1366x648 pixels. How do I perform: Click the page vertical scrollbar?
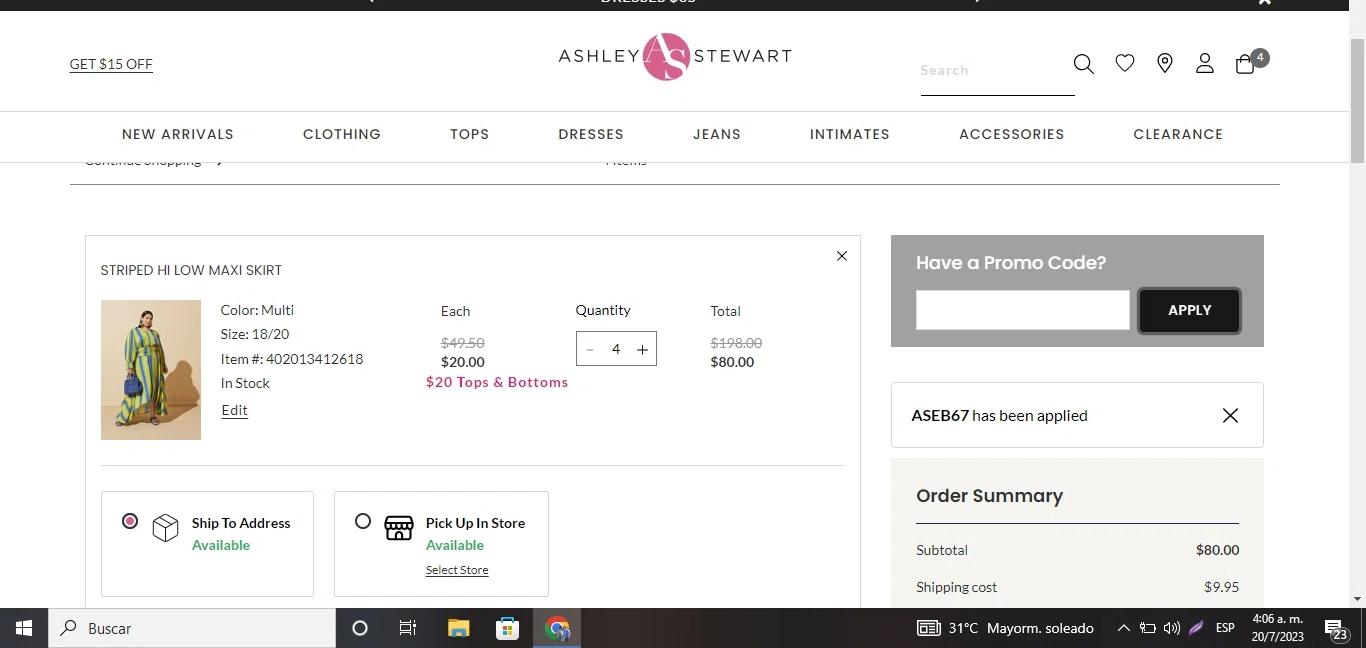[x=1357, y=100]
